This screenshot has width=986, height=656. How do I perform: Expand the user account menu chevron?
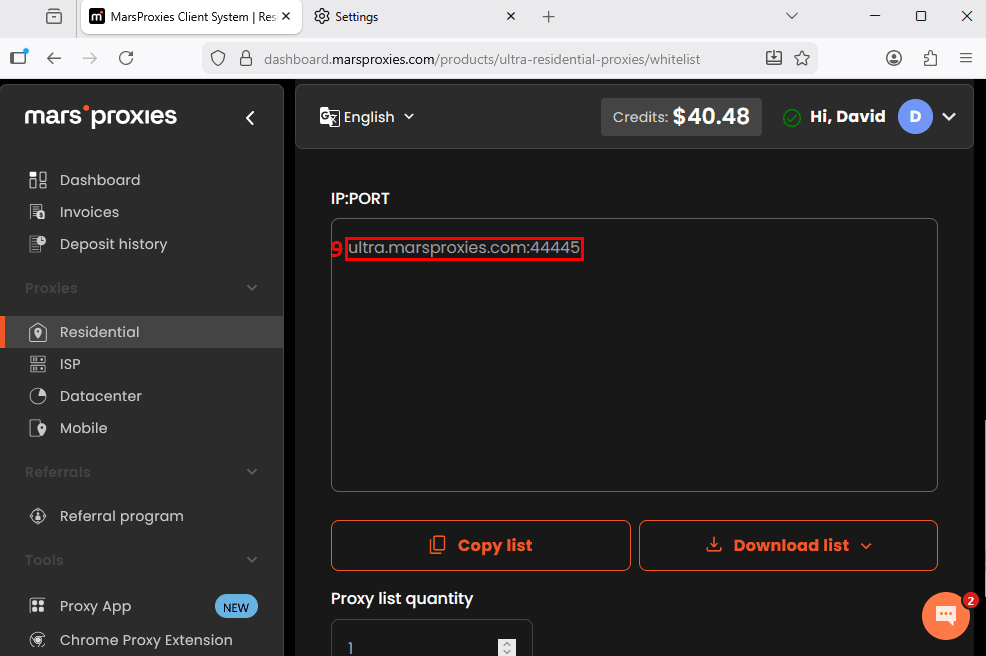click(x=950, y=117)
